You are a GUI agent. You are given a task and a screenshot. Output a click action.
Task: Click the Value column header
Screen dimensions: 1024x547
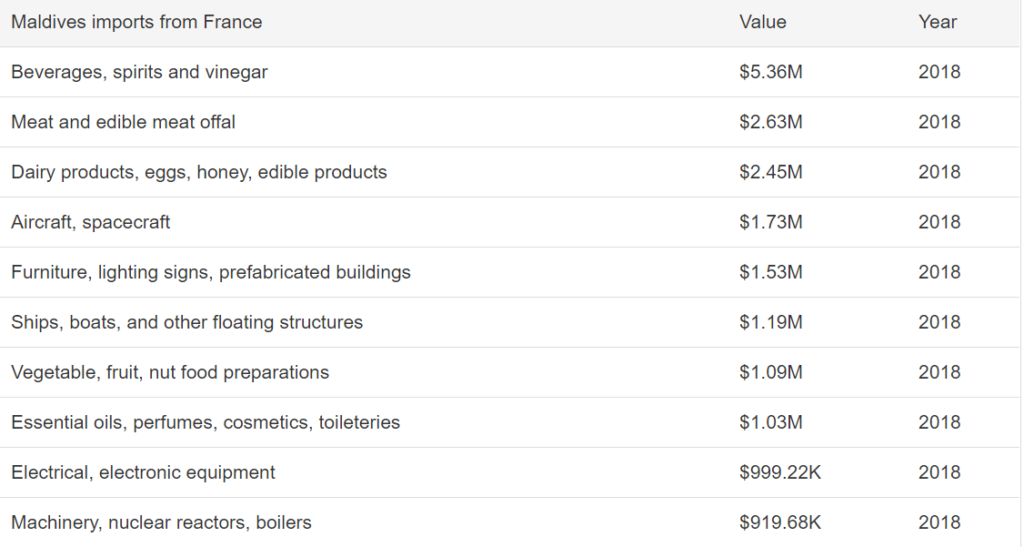tap(762, 22)
